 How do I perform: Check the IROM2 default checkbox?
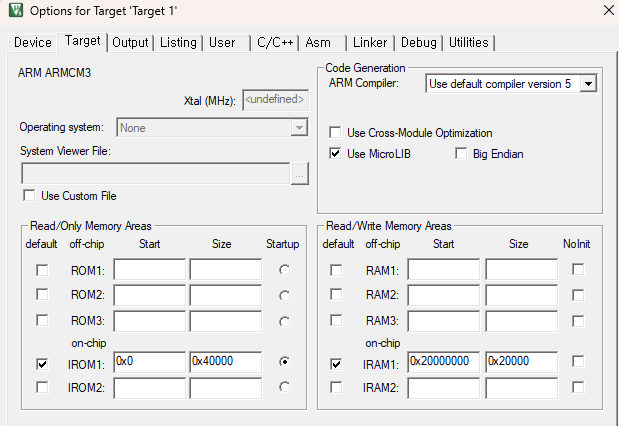tap(42, 387)
